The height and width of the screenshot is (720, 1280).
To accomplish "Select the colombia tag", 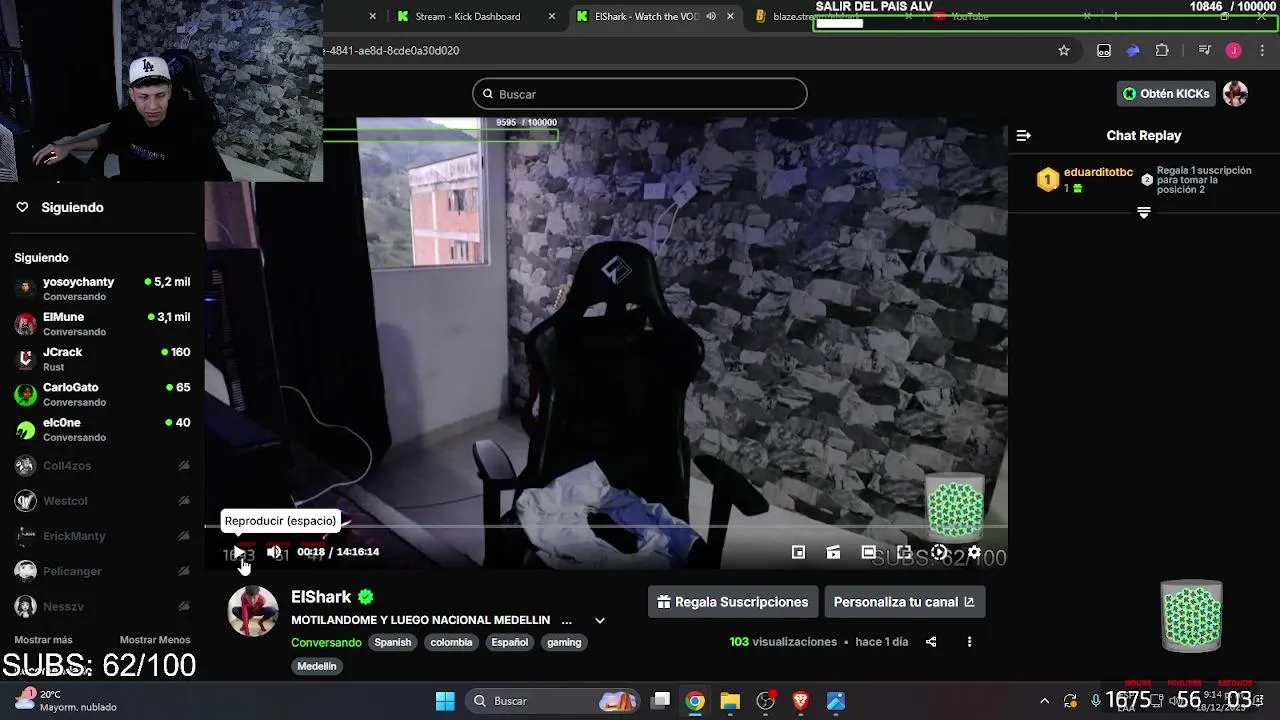I will point(451,642).
